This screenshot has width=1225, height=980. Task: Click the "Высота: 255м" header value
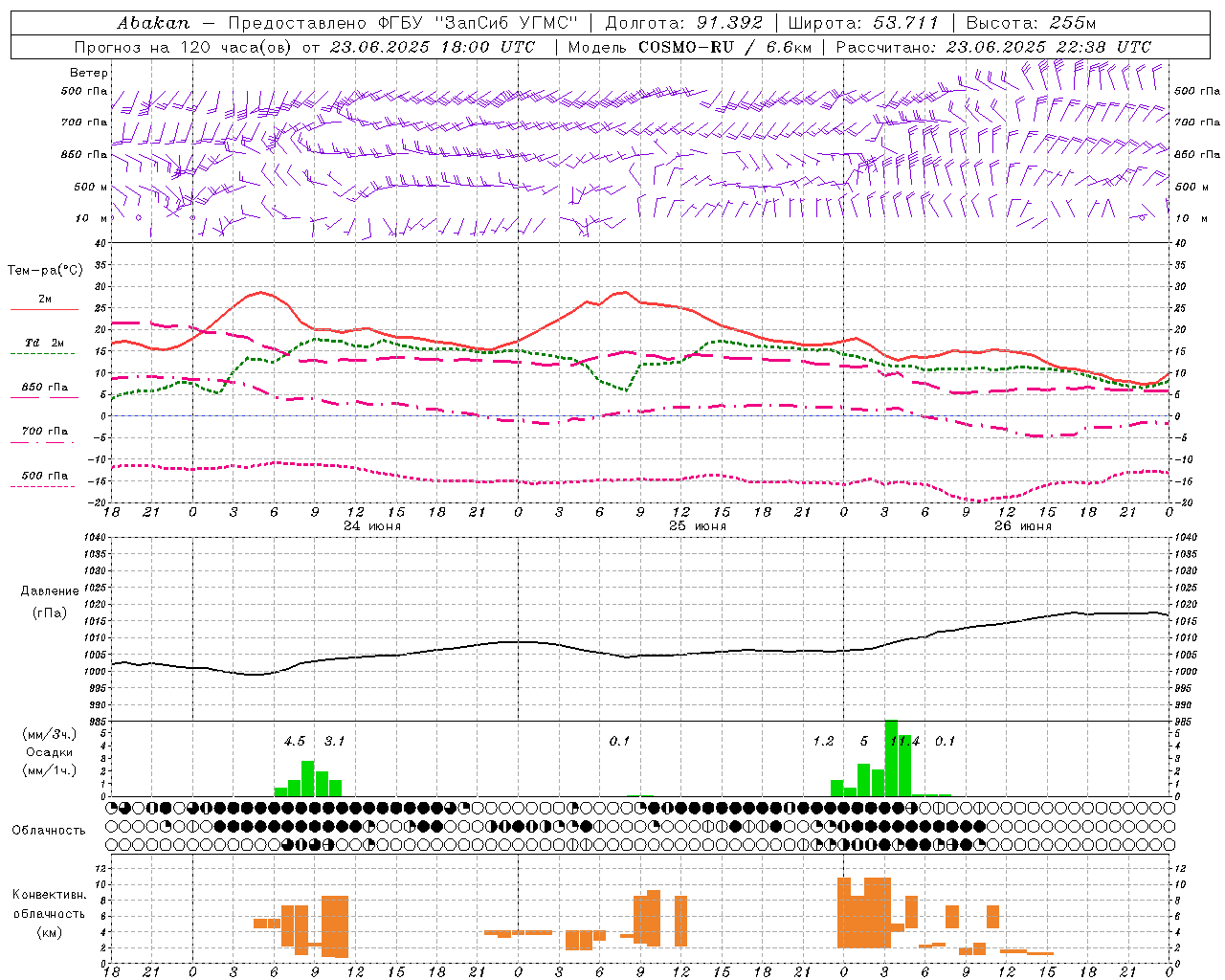pos(1031,23)
